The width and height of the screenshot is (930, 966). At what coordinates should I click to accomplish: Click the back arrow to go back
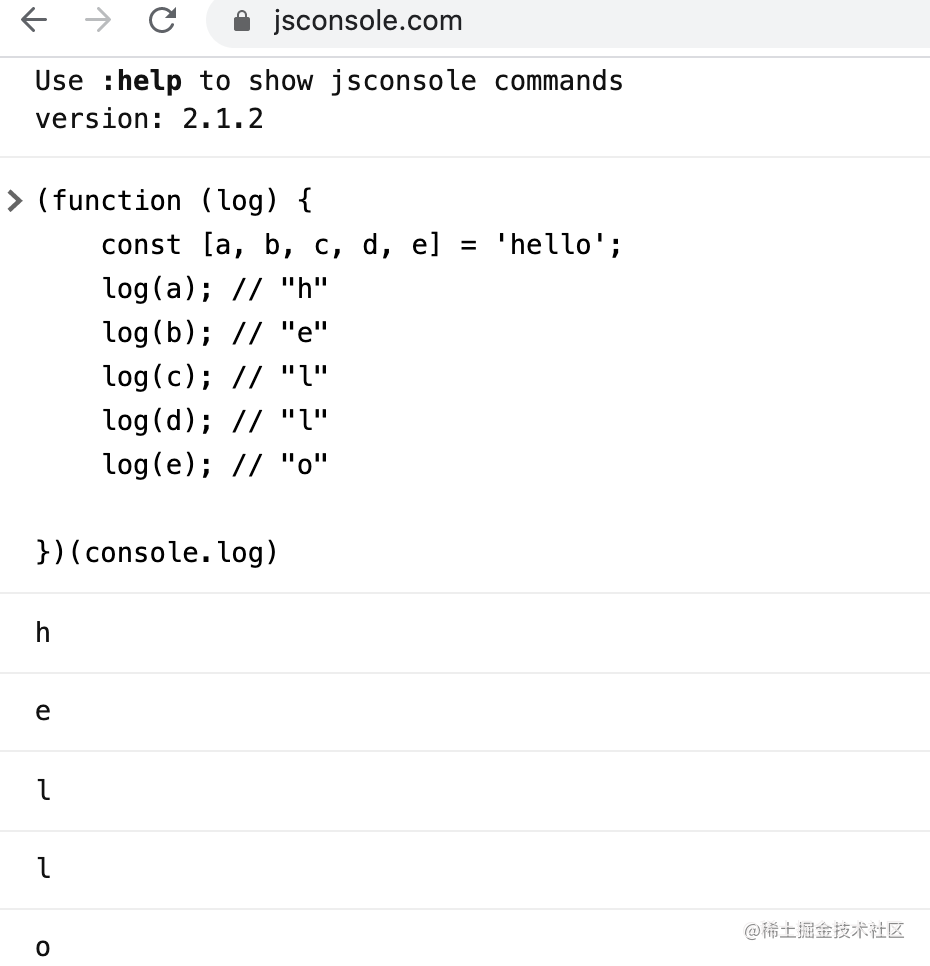[x=33, y=20]
